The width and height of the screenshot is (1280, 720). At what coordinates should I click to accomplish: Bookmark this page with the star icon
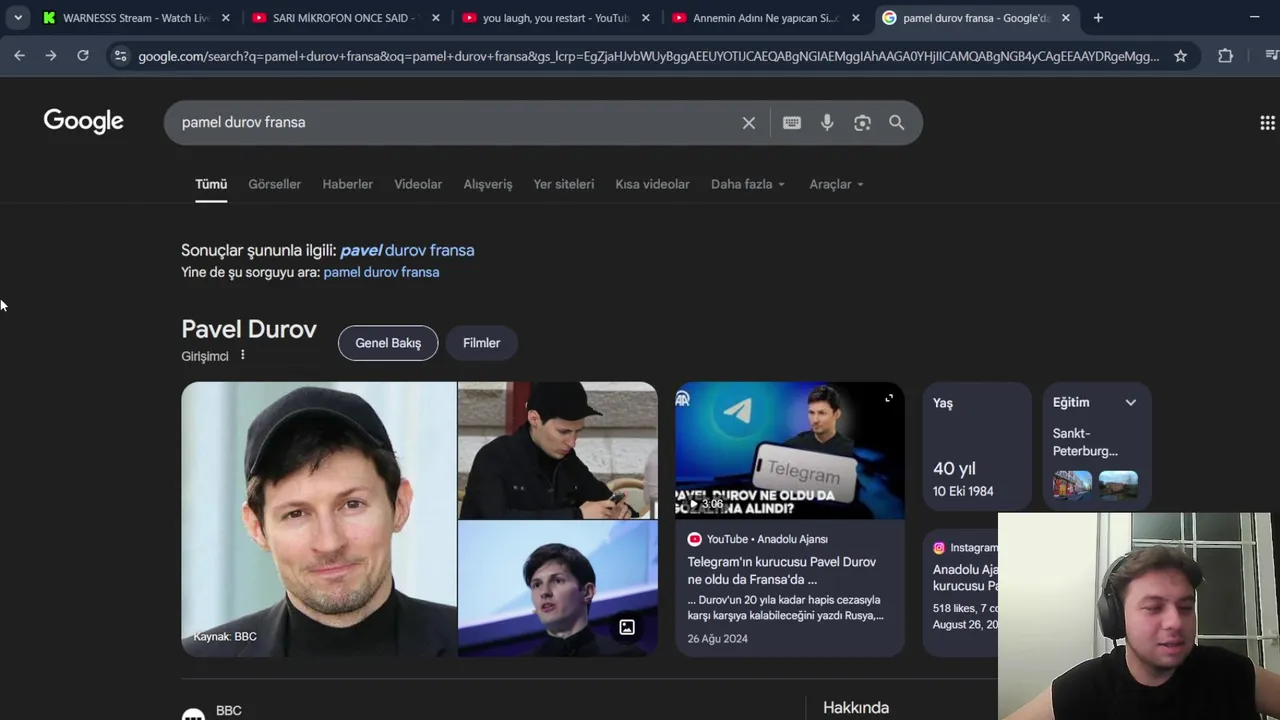[1180, 56]
